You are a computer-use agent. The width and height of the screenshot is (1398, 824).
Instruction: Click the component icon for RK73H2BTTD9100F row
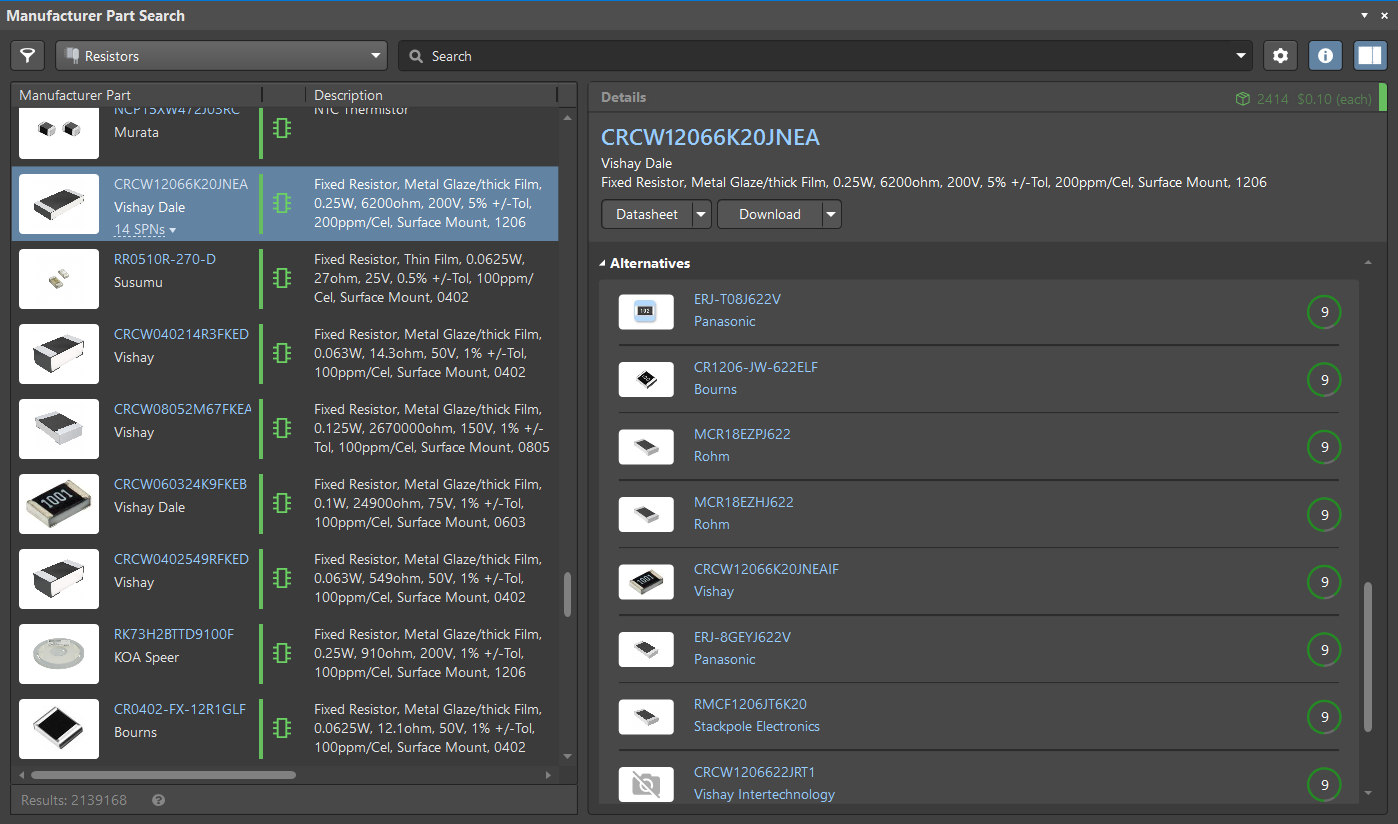click(x=282, y=653)
